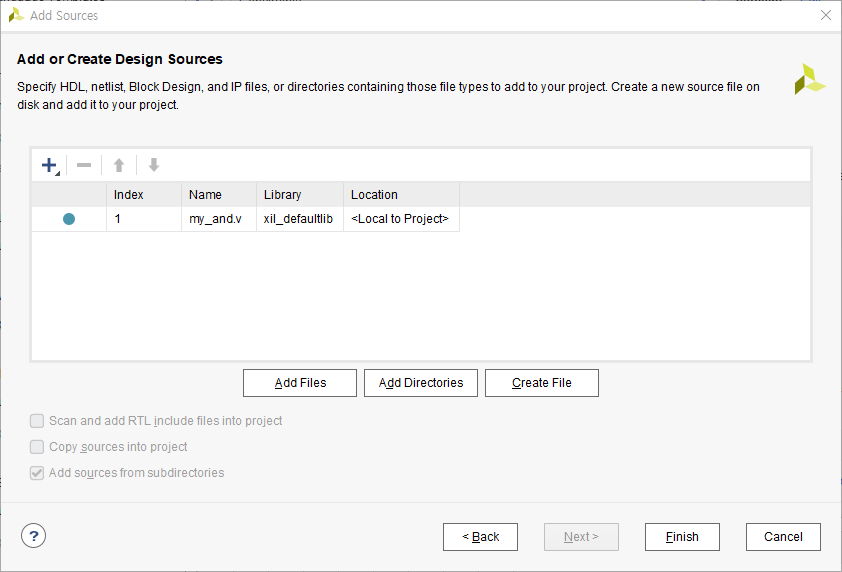Click the plus Add sources icon
This screenshot has height=572, width=842.
coord(49,165)
